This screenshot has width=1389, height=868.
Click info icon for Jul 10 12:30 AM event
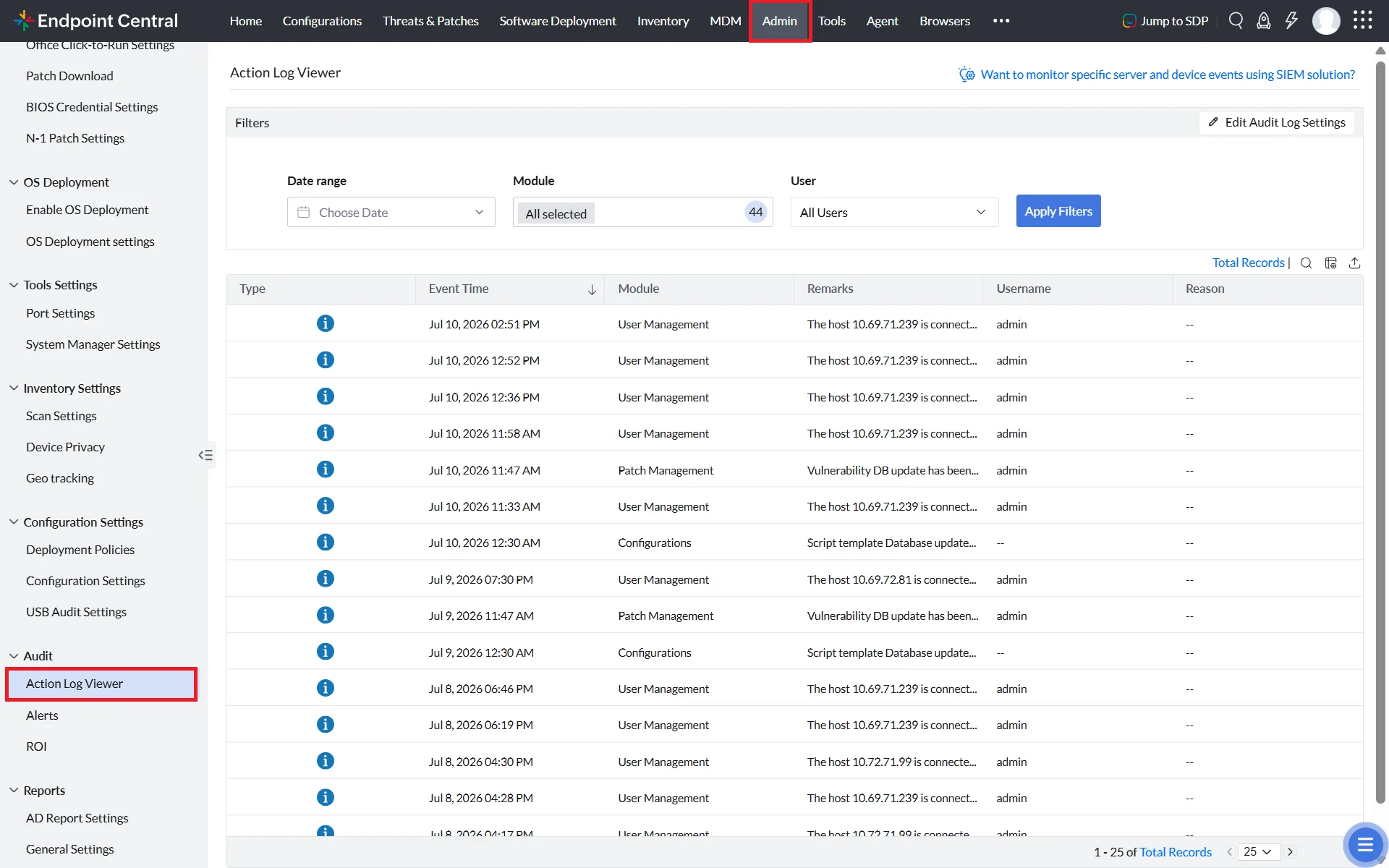tap(326, 542)
